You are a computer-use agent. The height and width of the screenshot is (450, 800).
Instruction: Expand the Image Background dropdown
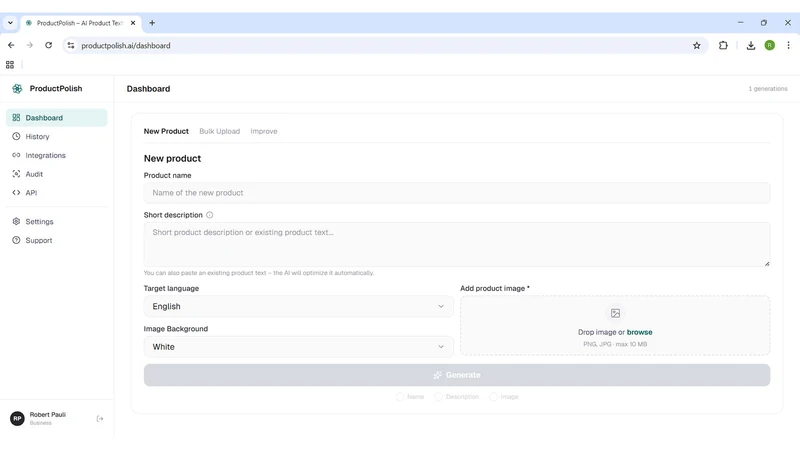click(x=298, y=346)
